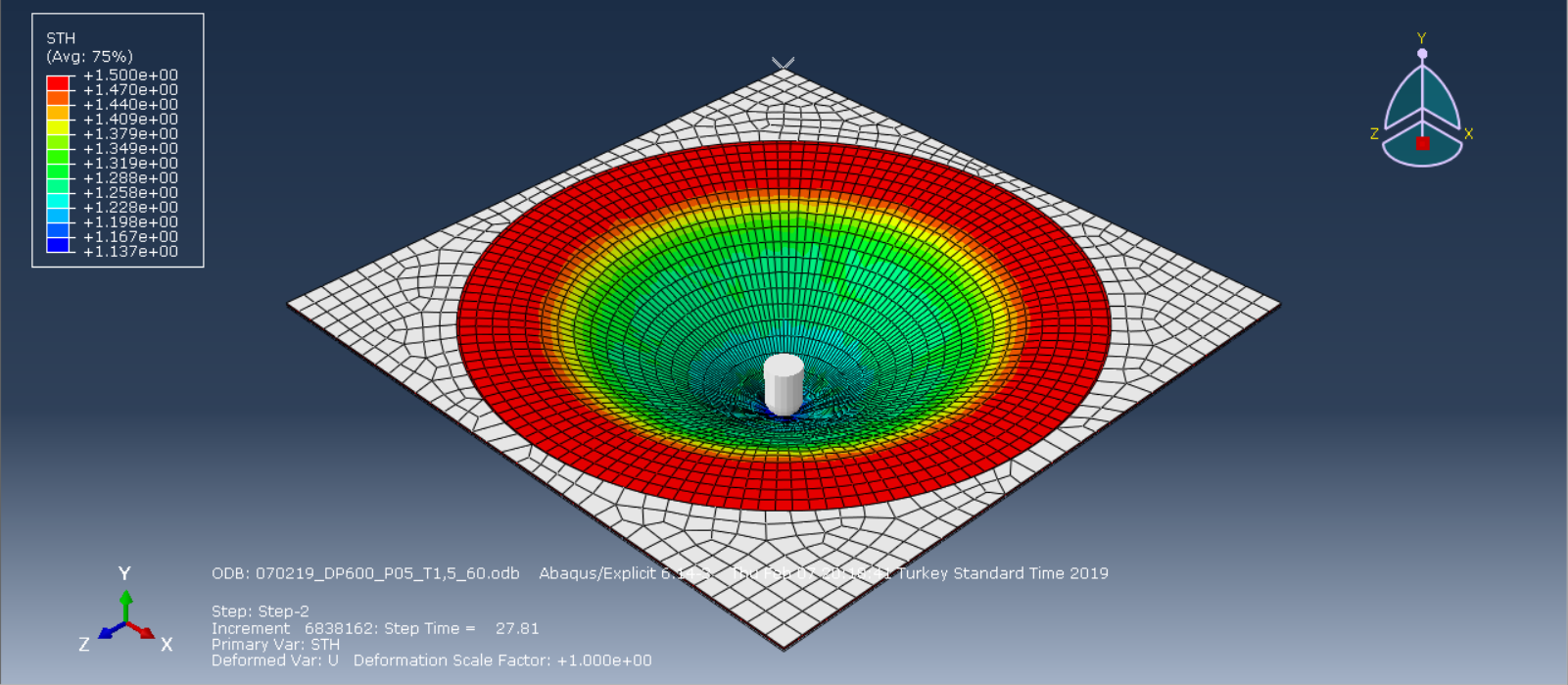Select the white cylindrical punch in the model
This screenshot has height=685, width=1568.
(784, 385)
